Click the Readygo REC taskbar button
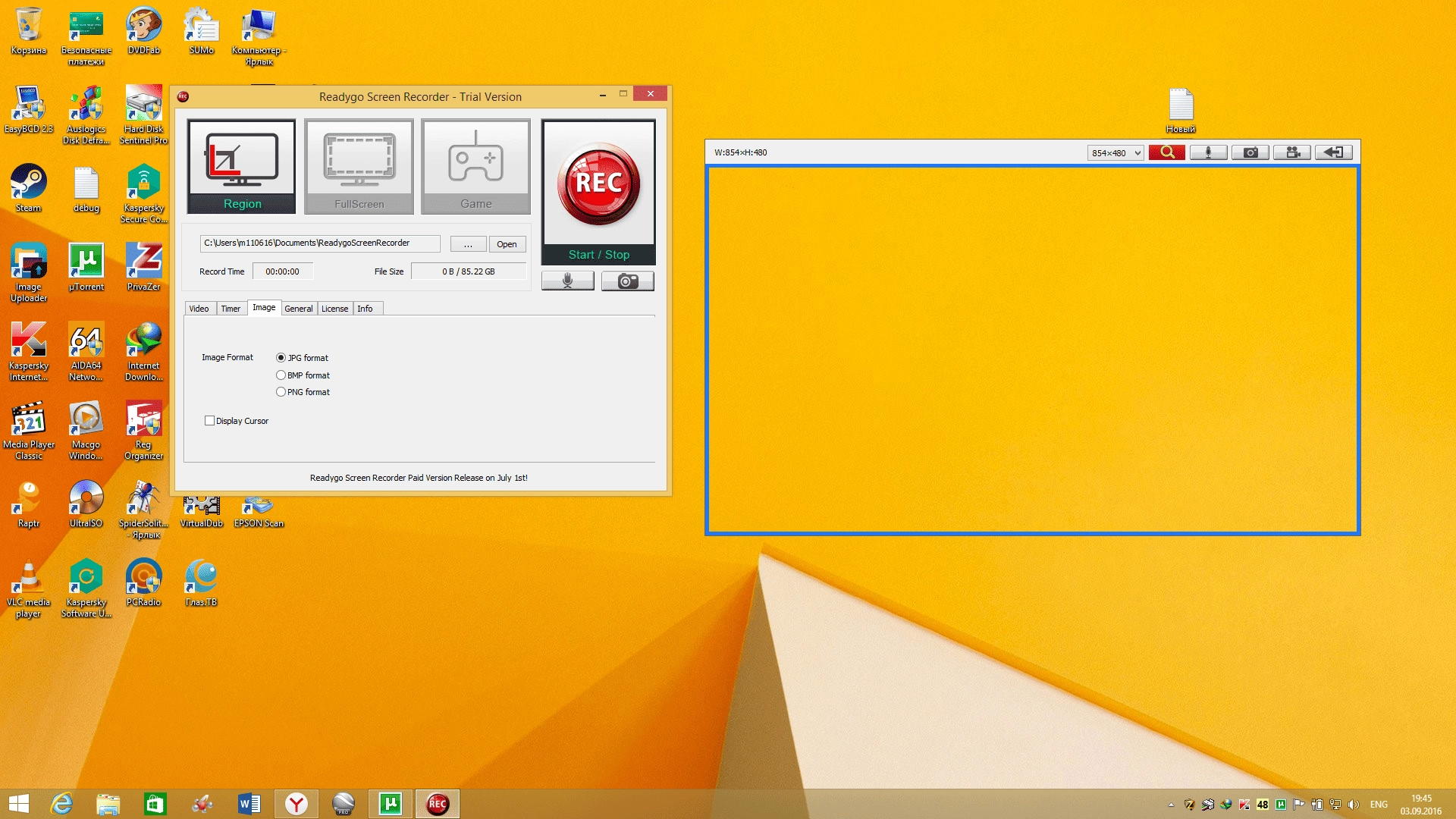Screen dimensions: 1456x819 pos(438,804)
